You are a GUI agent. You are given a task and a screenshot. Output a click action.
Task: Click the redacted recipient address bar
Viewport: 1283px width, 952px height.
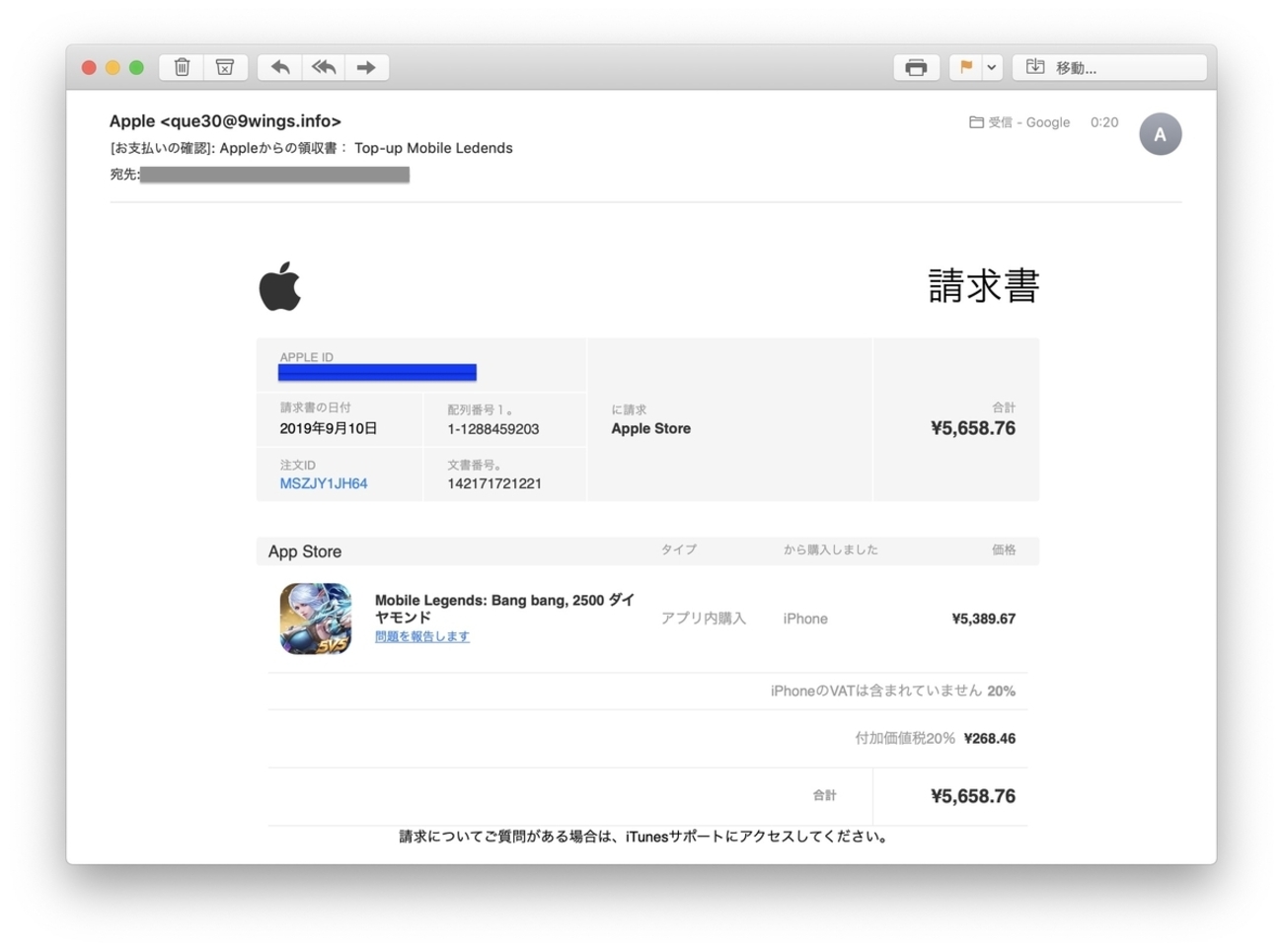(274, 175)
